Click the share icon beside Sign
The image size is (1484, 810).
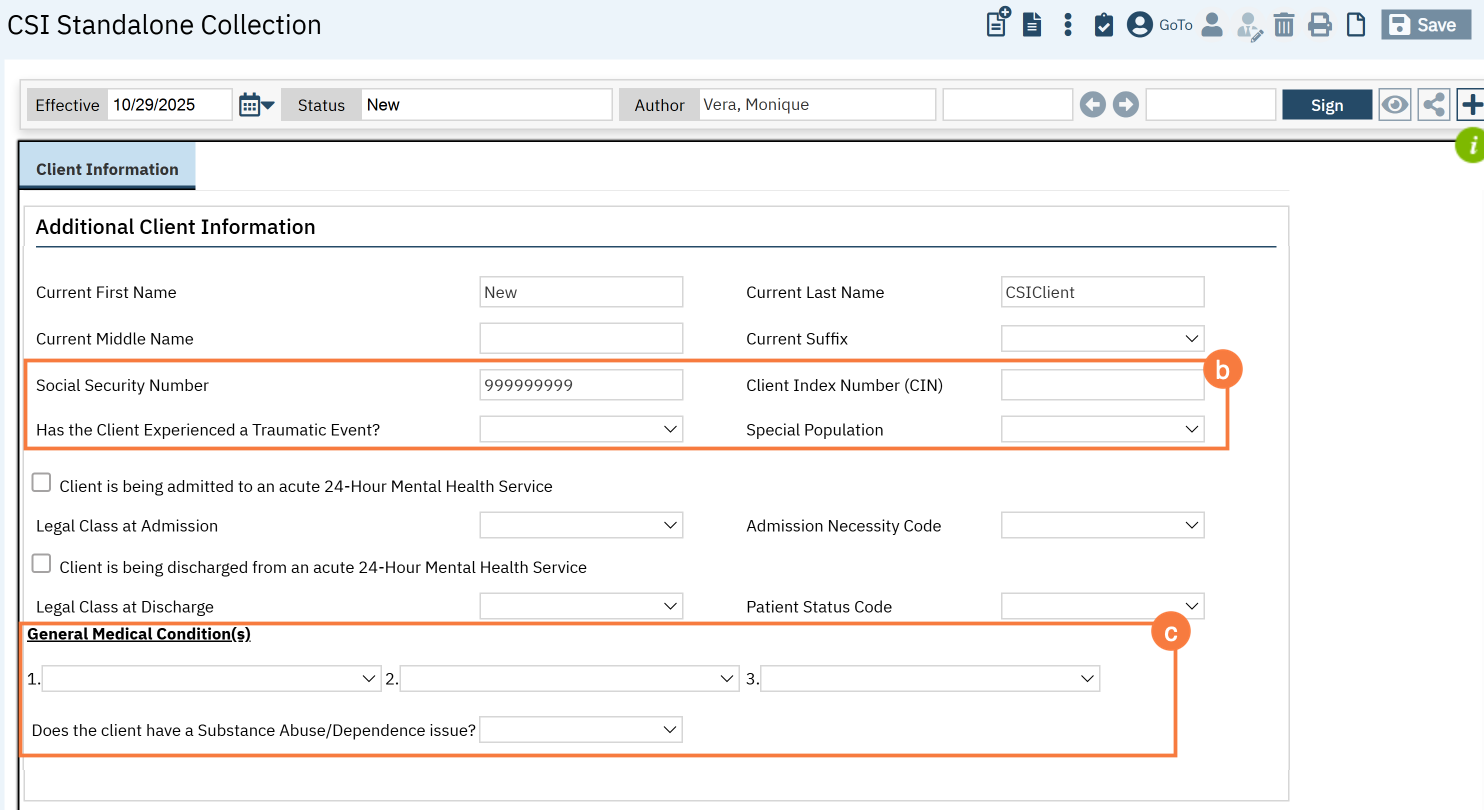coord(1433,105)
